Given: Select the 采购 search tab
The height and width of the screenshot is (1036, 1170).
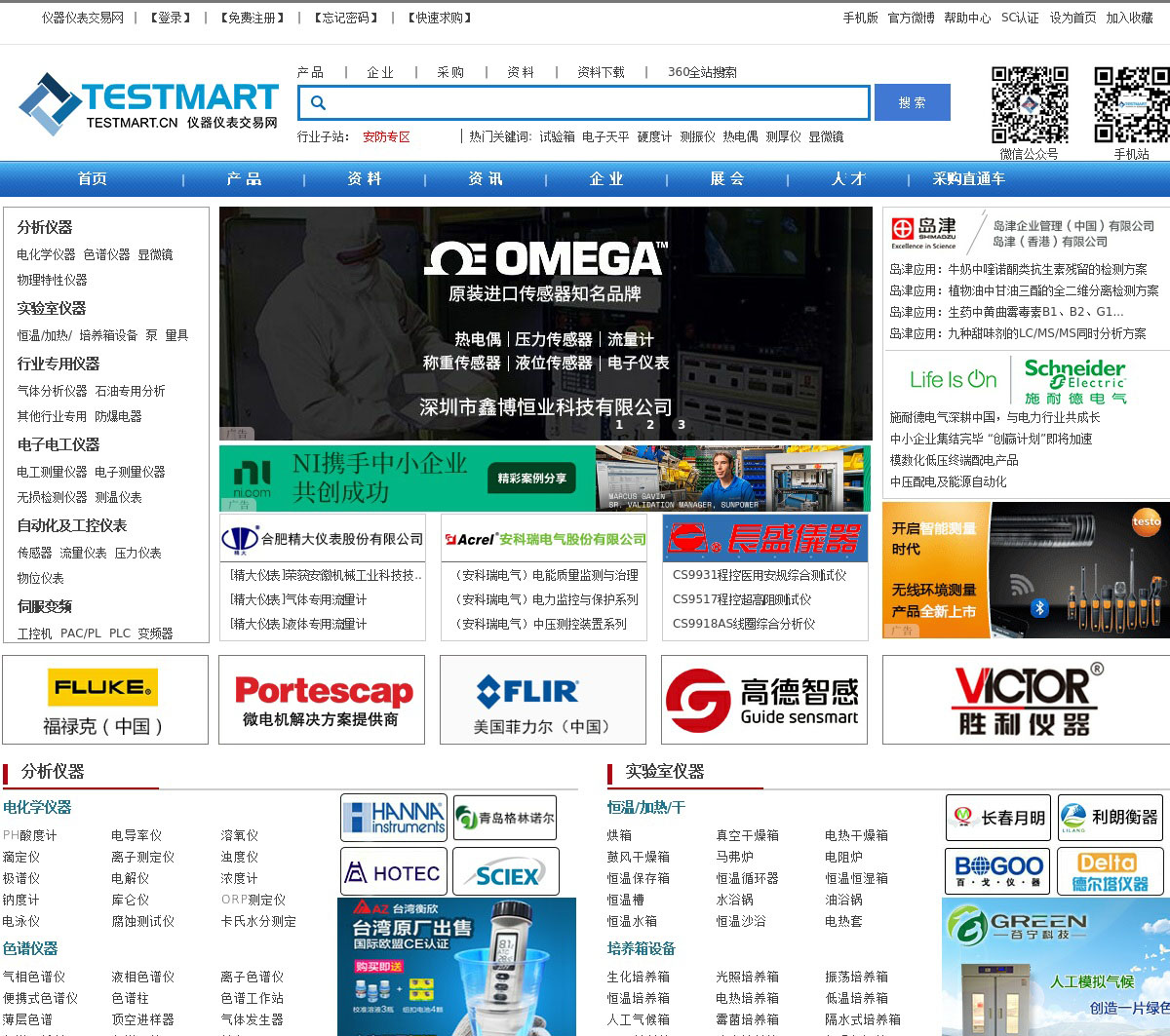Looking at the screenshot, I should (450, 72).
